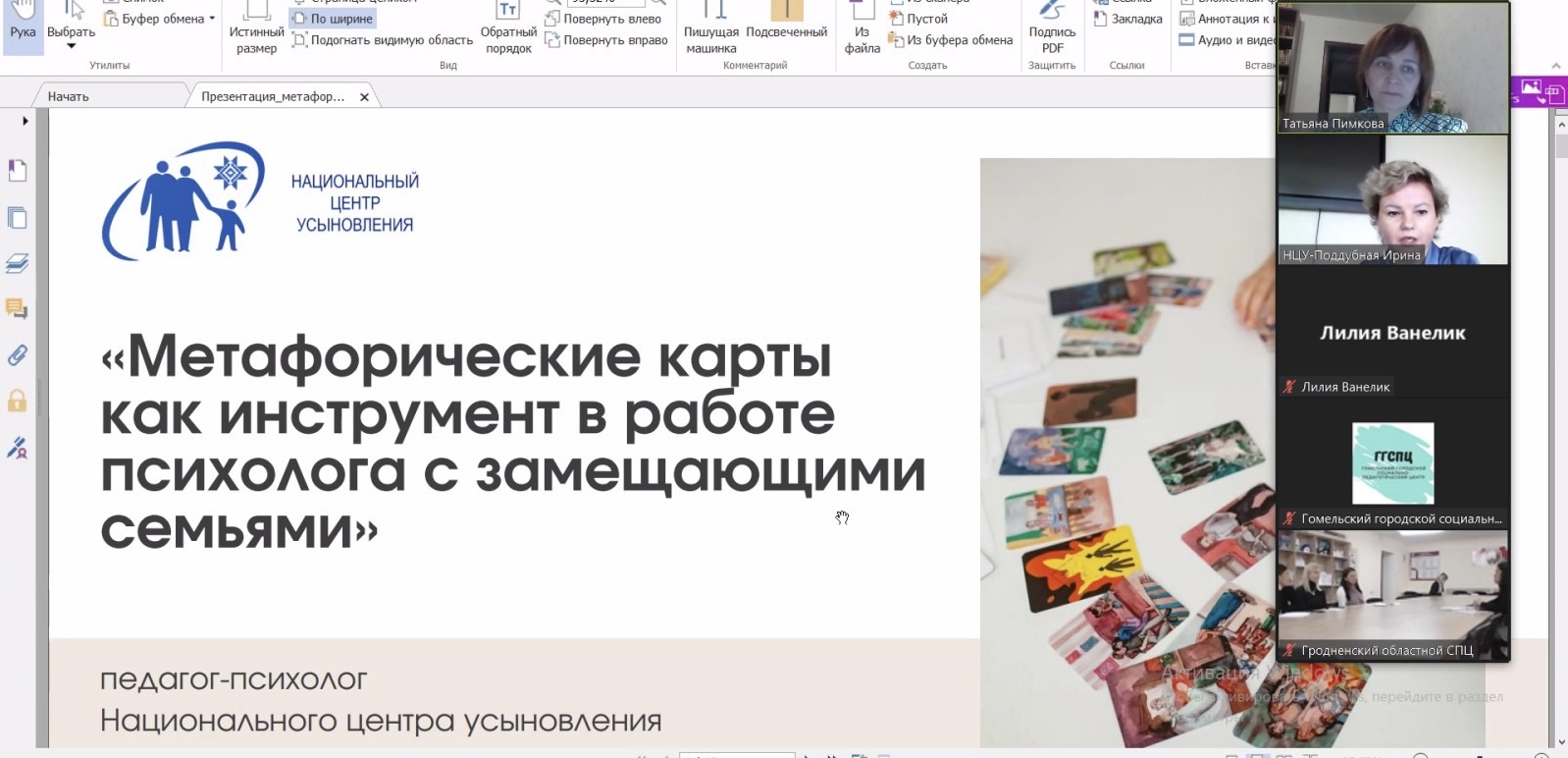
Task: Open the Layers side panel
Action: pos(18,263)
